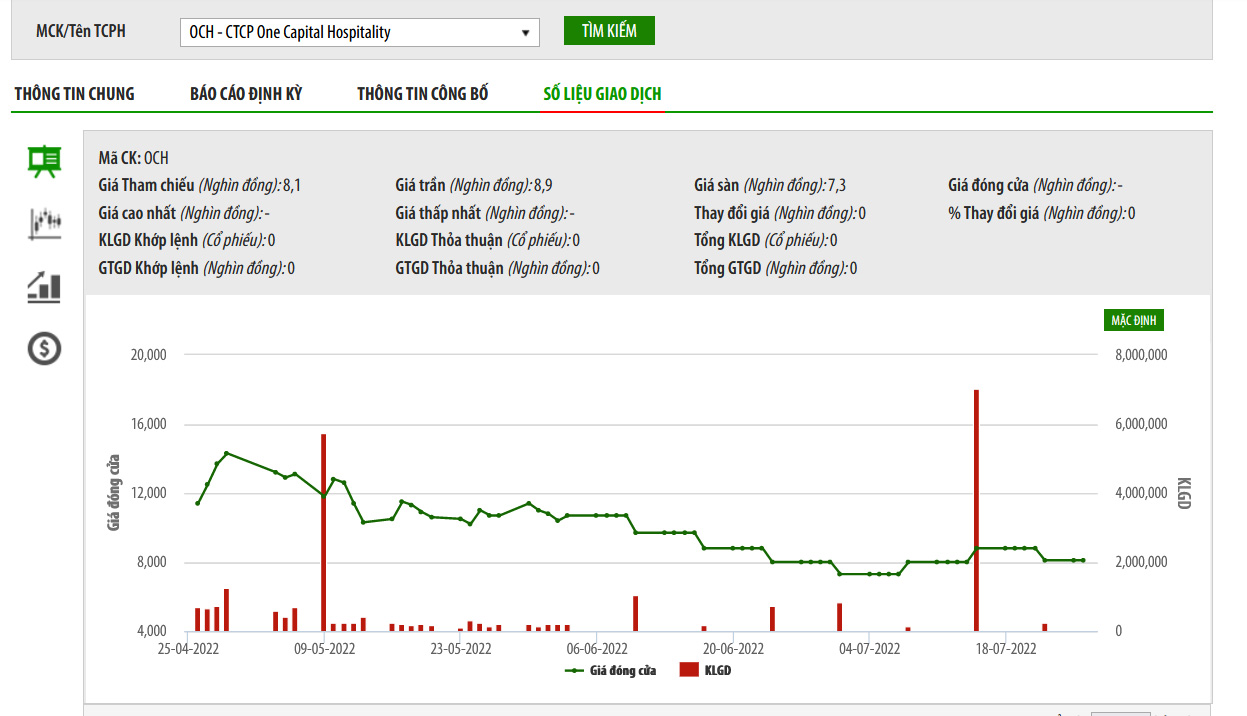Click the MẶC ĐỊNH chart reset button
The width and height of the screenshot is (1247, 716).
[x=1133, y=320]
